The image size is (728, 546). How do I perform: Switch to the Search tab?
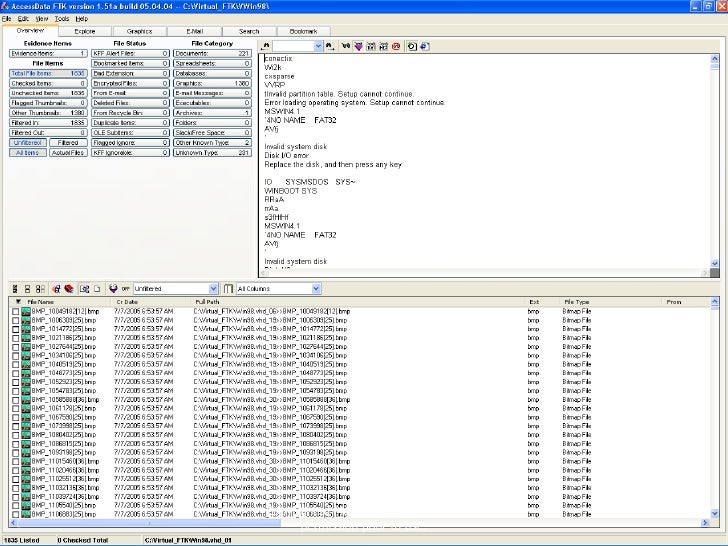click(249, 32)
